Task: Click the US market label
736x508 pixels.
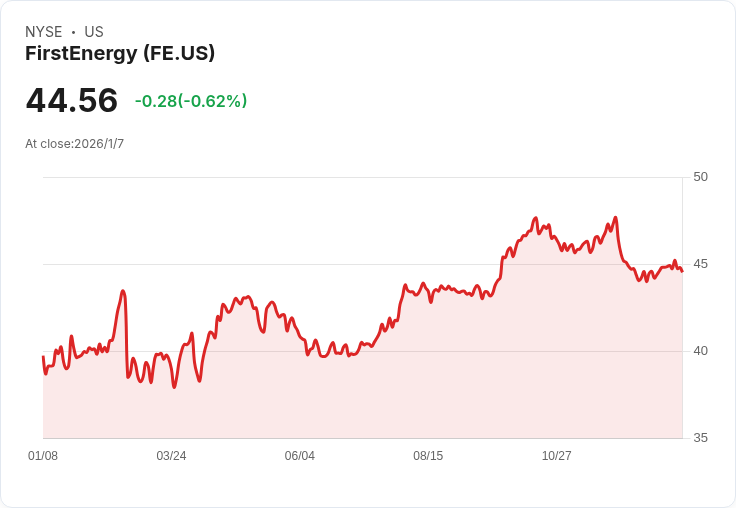Action: point(94,32)
